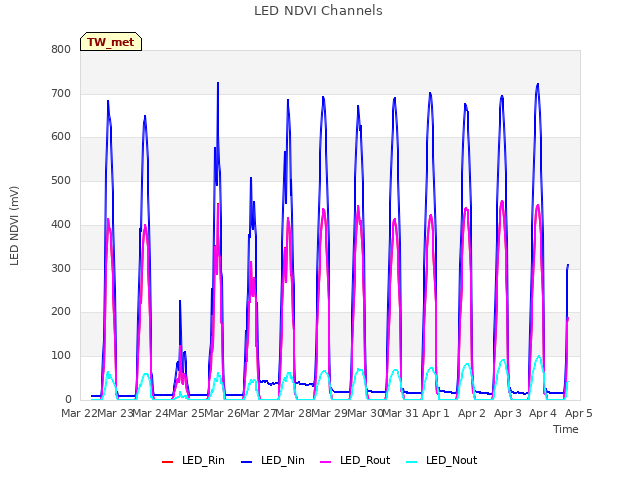
Task: Click the Apr 4 x-axis tick label
Action: [543, 413]
